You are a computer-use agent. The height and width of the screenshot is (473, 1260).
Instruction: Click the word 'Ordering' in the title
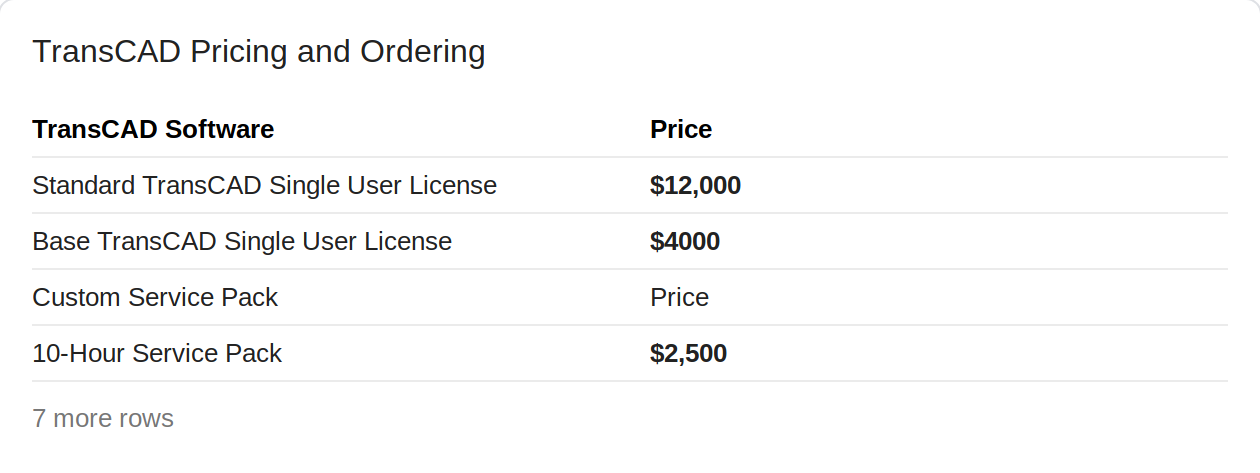point(423,51)
